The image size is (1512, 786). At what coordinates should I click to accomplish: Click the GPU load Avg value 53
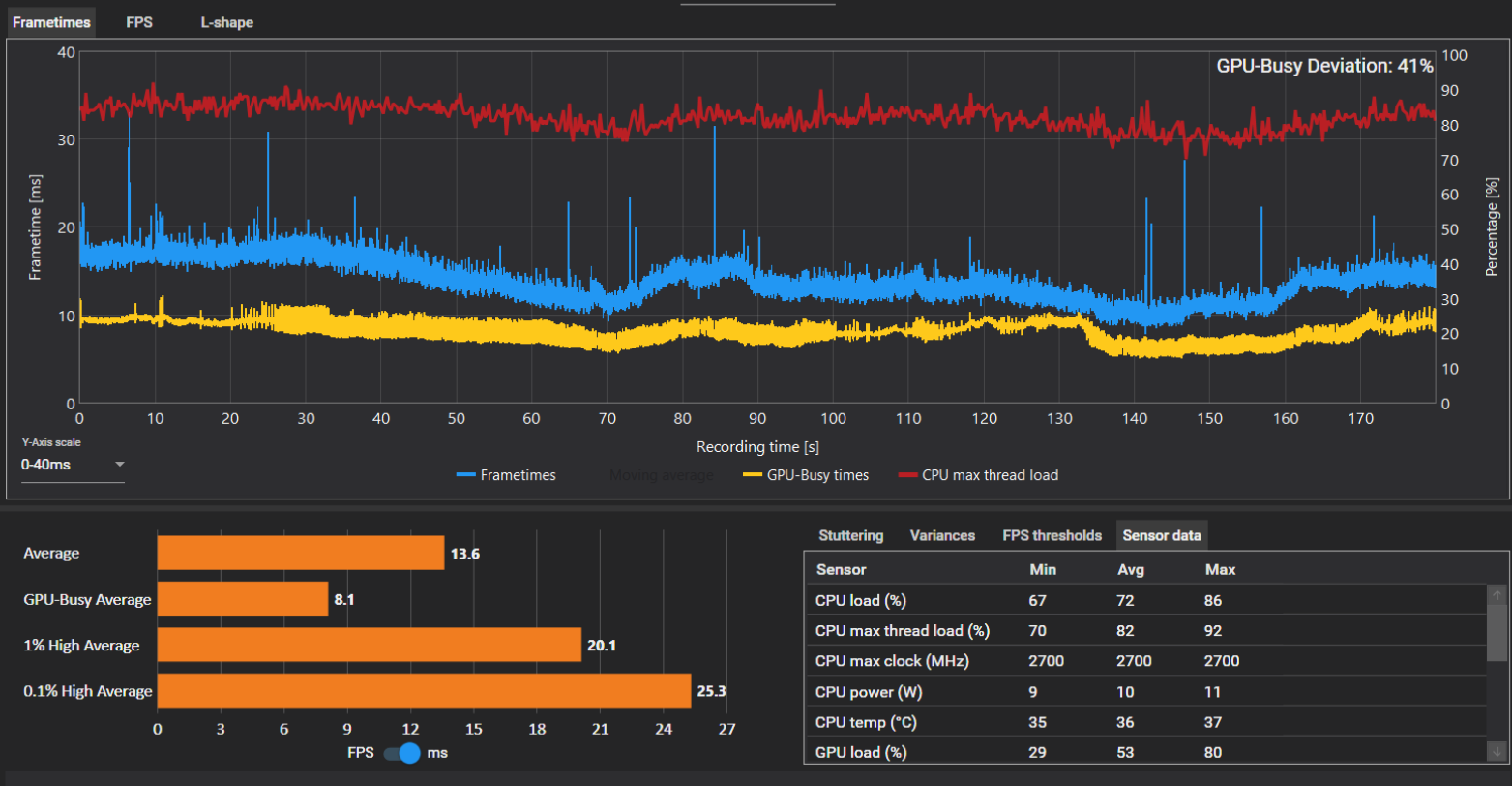point(1126,752)
